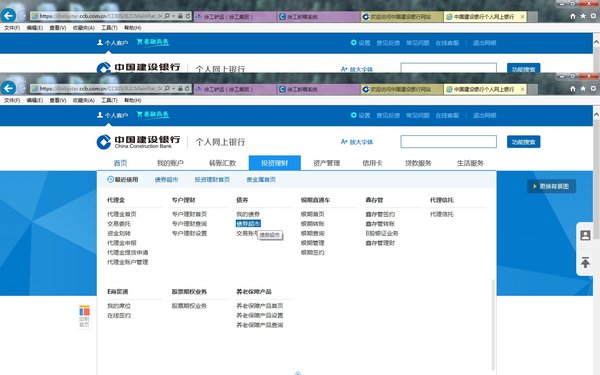Click the clock icon beside 最近使用
The width and height of the screenshot is (600, 375).
110,179
